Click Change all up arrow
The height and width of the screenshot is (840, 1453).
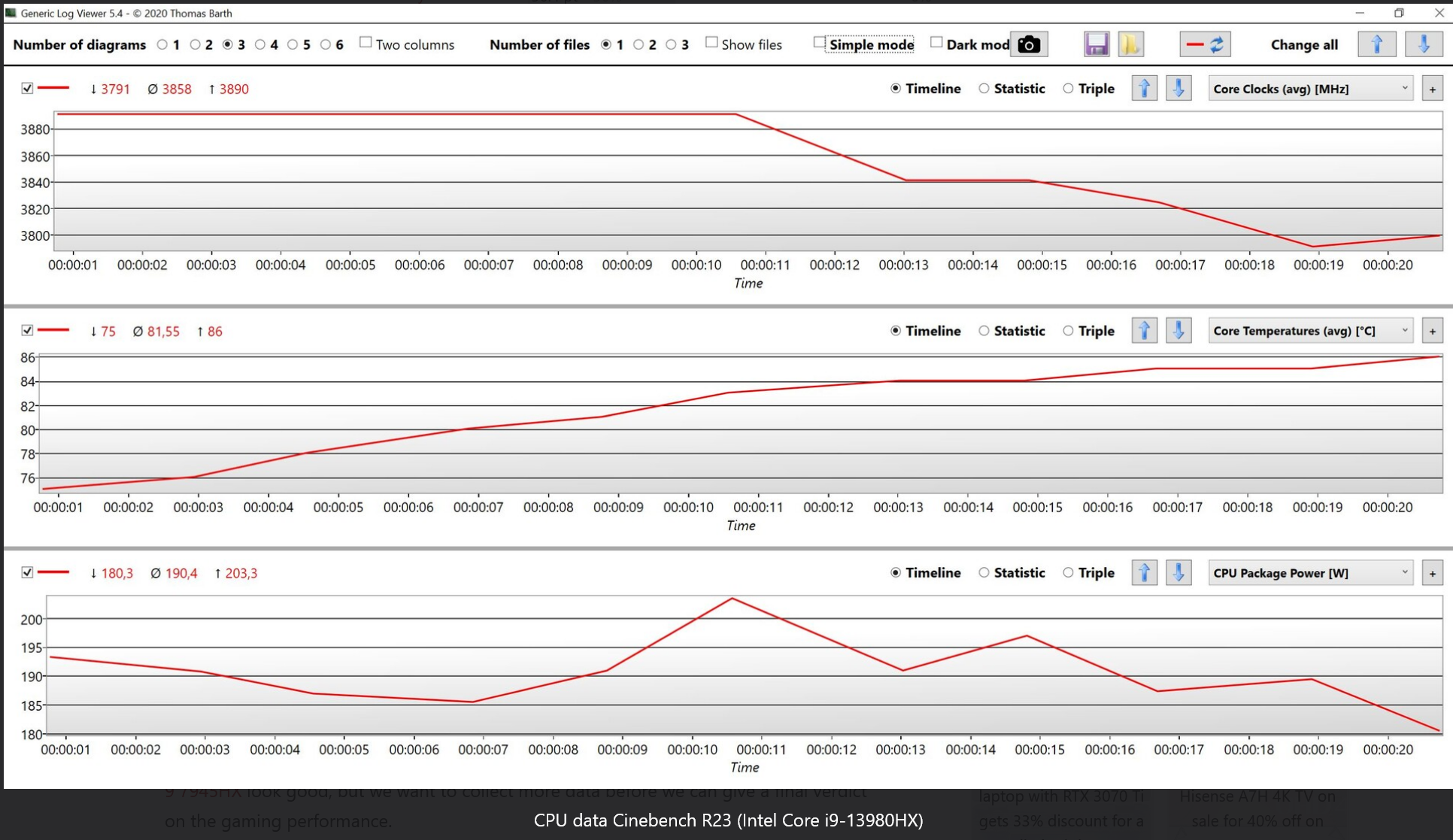coord(1376,44)
